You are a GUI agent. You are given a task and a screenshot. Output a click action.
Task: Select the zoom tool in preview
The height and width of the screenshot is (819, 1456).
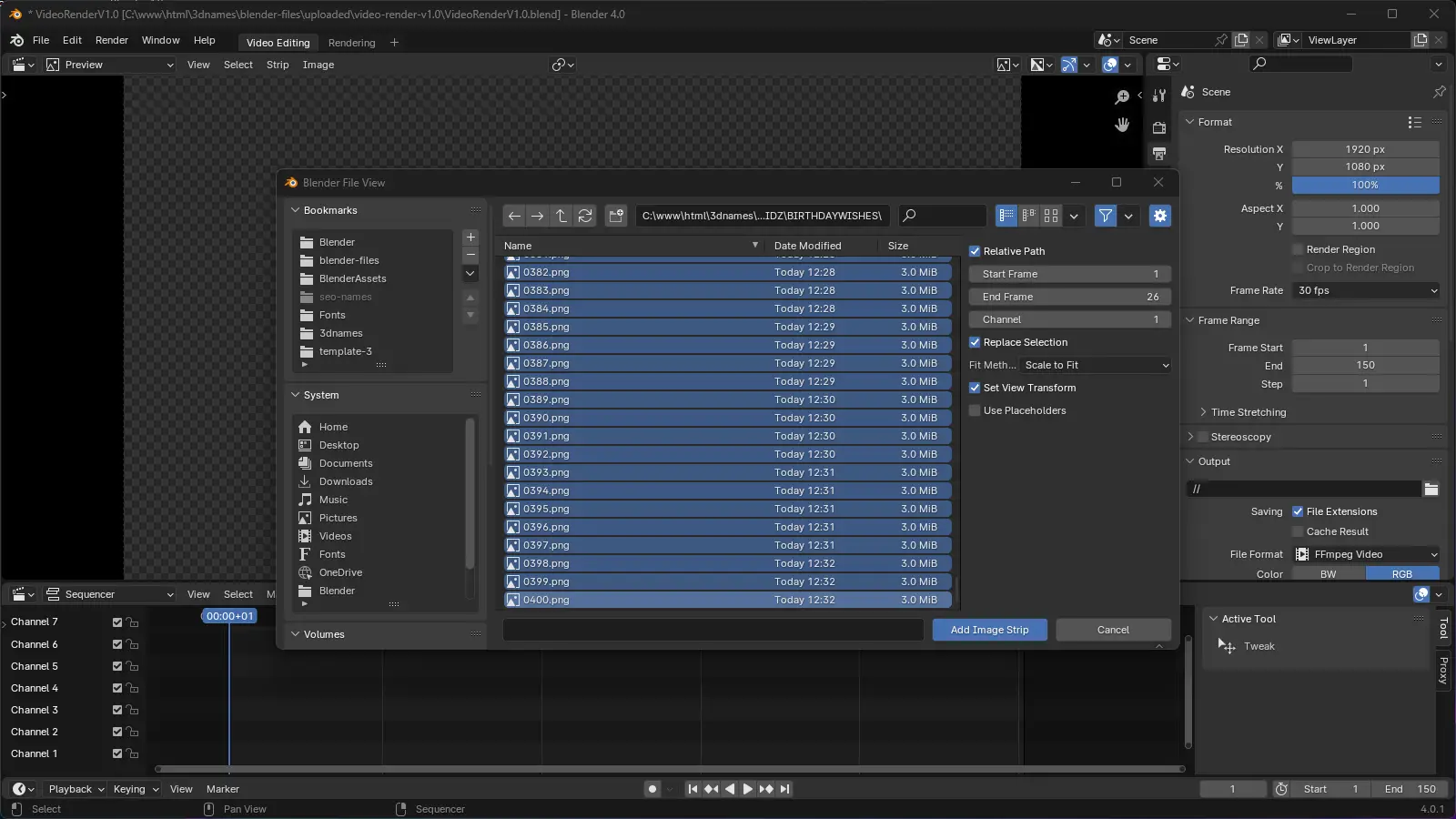[1122, 96]
